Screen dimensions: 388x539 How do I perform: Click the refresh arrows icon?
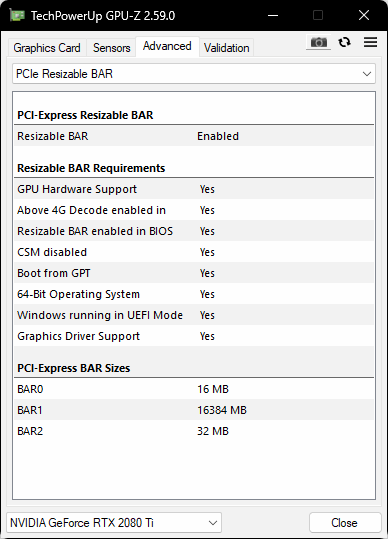tap(344, 42)
